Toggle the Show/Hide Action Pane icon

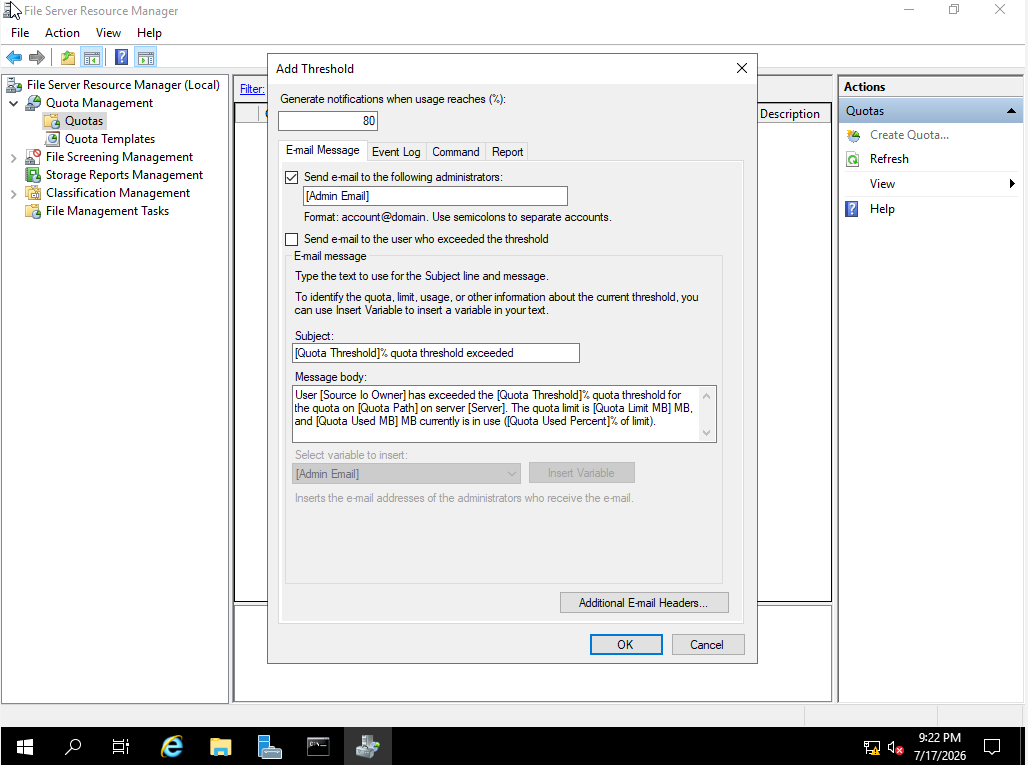146,58
